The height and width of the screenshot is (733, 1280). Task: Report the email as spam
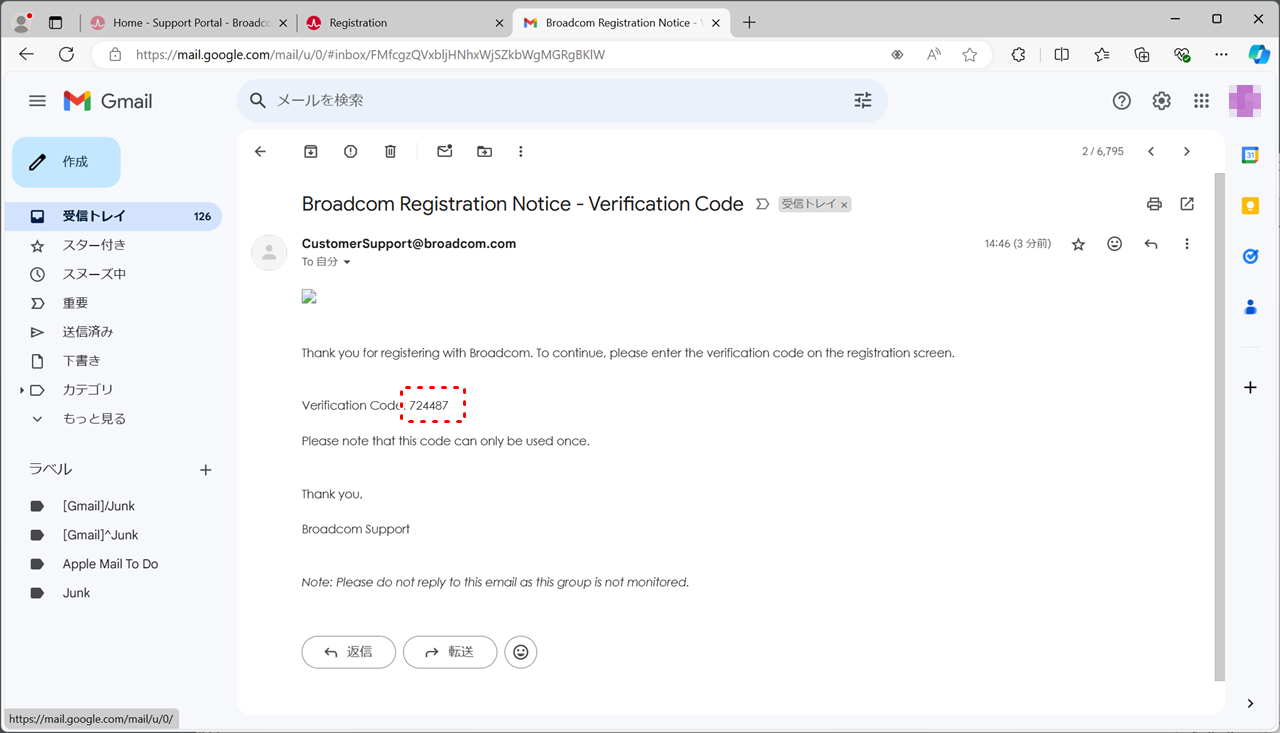(350, 152)
